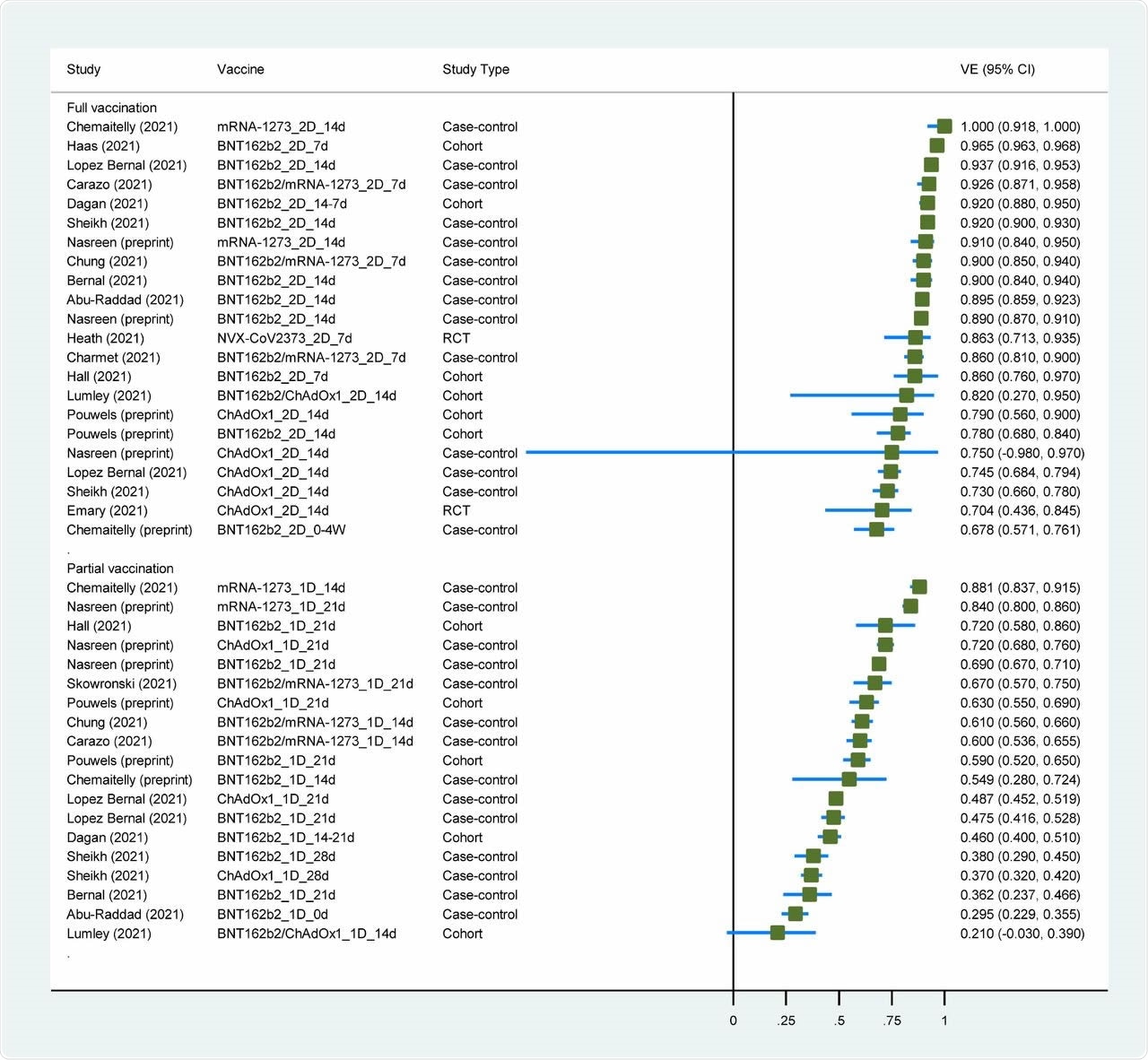1148x1060 pixels.
Task: Select the VE (95% CI) header
Action: [998, 69]
